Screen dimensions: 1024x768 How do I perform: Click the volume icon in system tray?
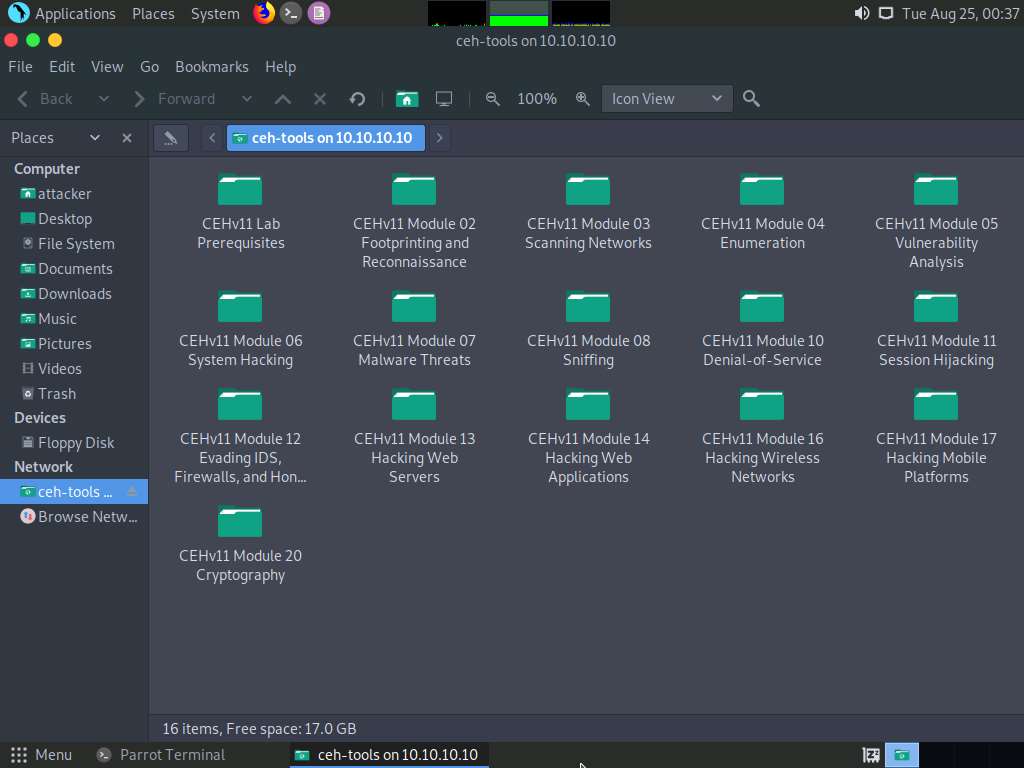(861, 13)
